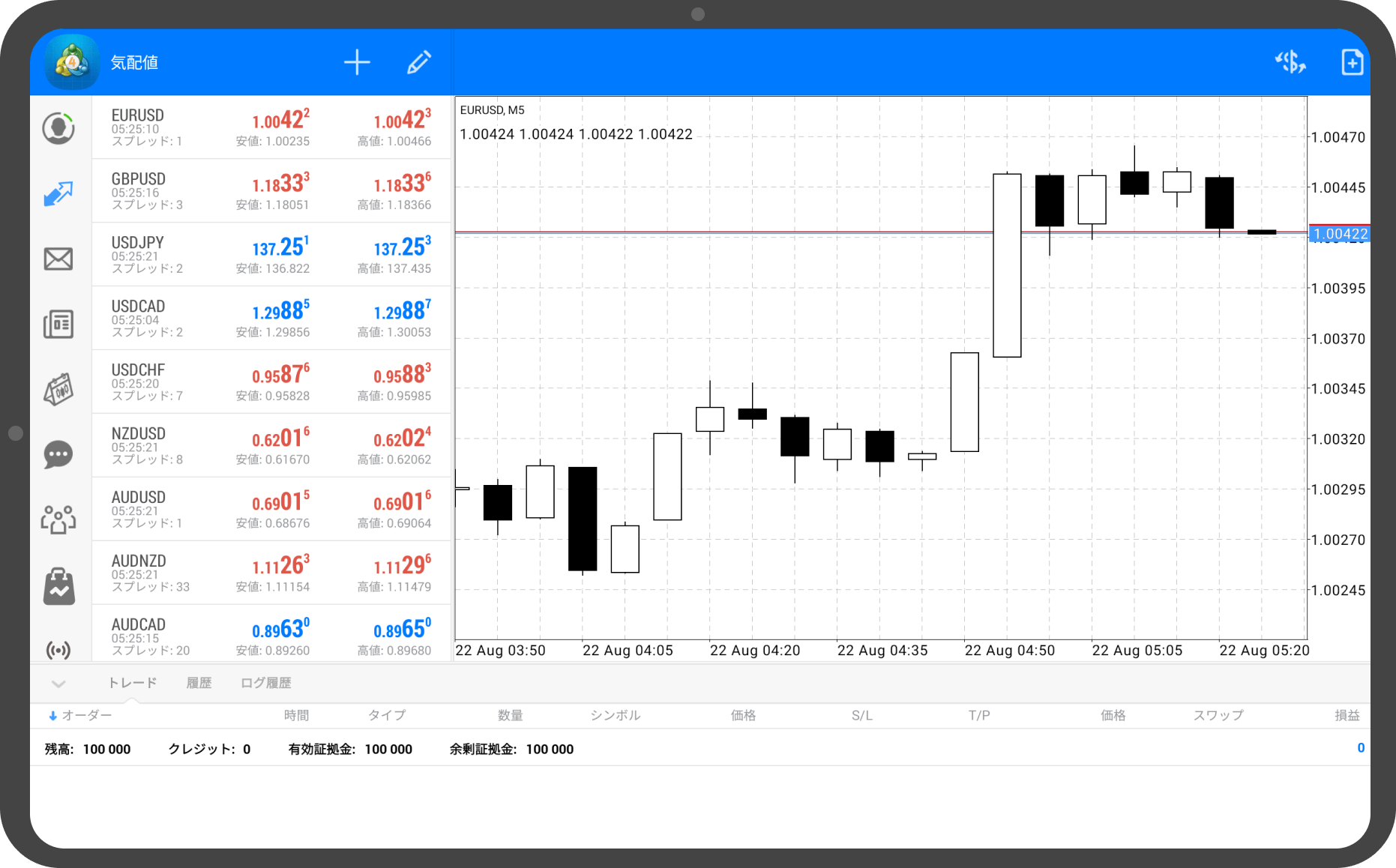
Task: Open the news sidebar icon
Action: [x=58, y=324]
